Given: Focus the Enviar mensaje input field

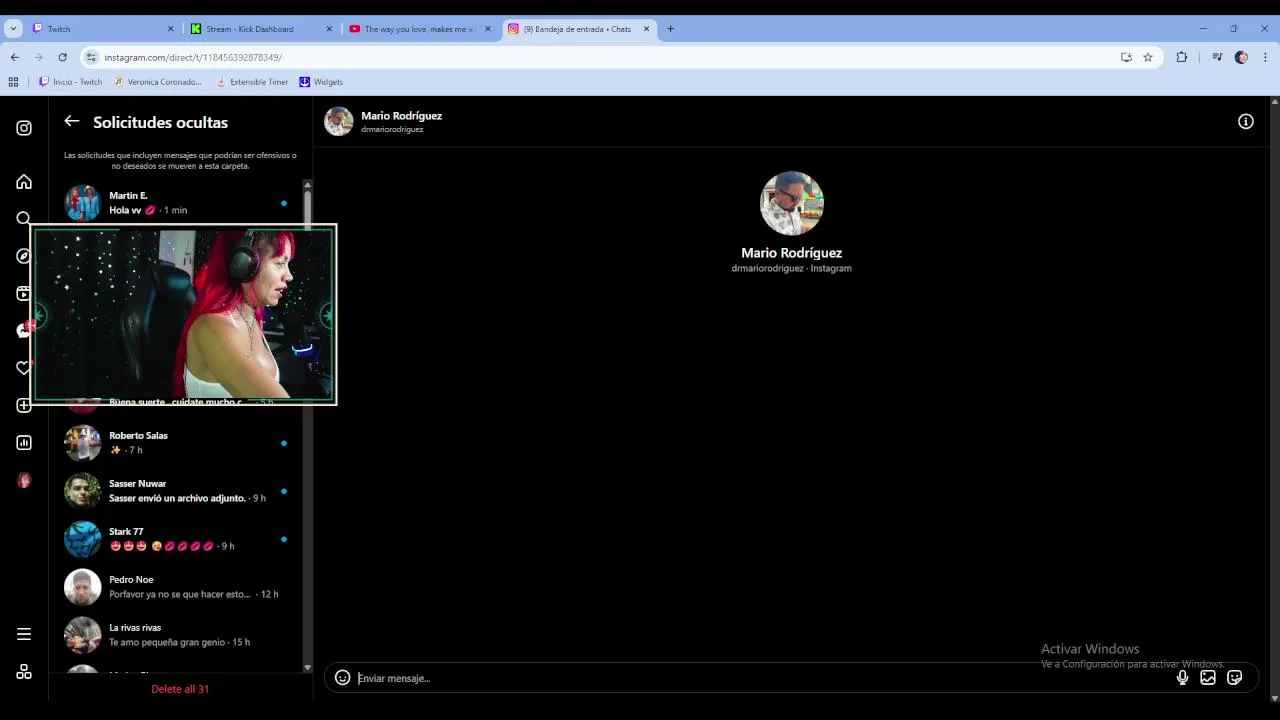Looking at the screenshot, I should [x=760, y=678].
